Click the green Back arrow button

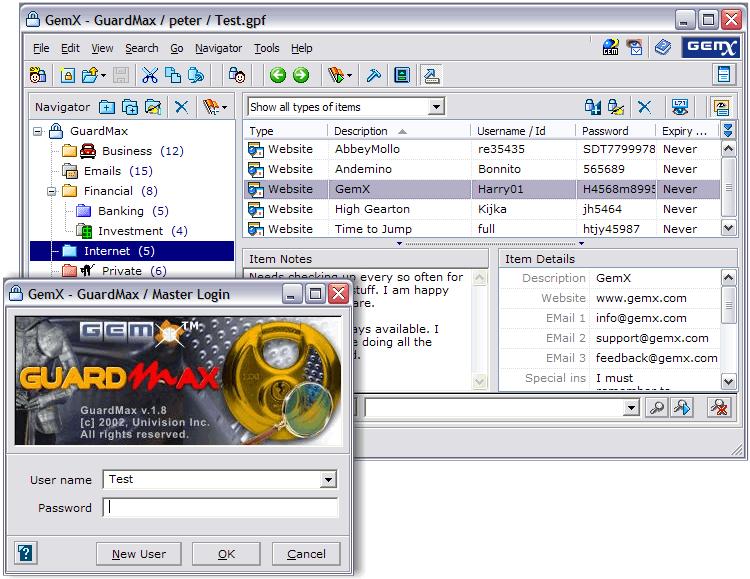[x=277, y=76]
